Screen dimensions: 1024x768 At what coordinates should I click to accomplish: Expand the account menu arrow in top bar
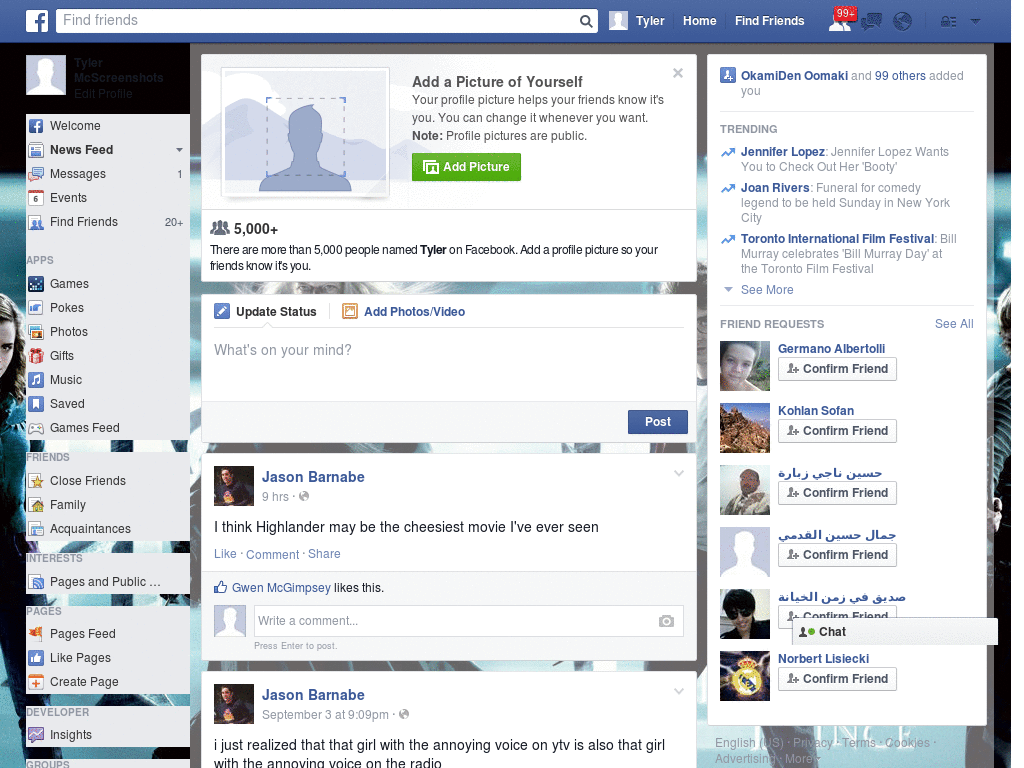coord(975,22)
